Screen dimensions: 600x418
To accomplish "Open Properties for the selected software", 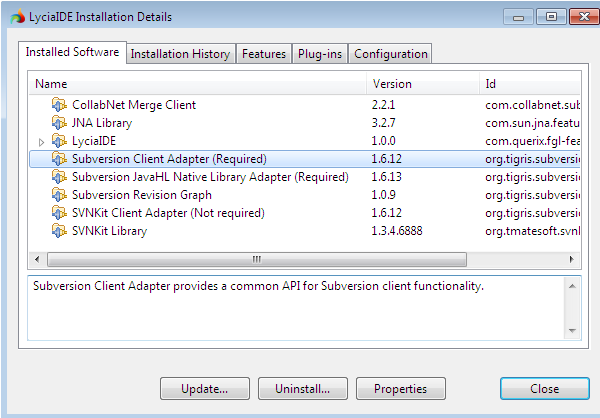I will pyautogui.click(x=400, y=389).
